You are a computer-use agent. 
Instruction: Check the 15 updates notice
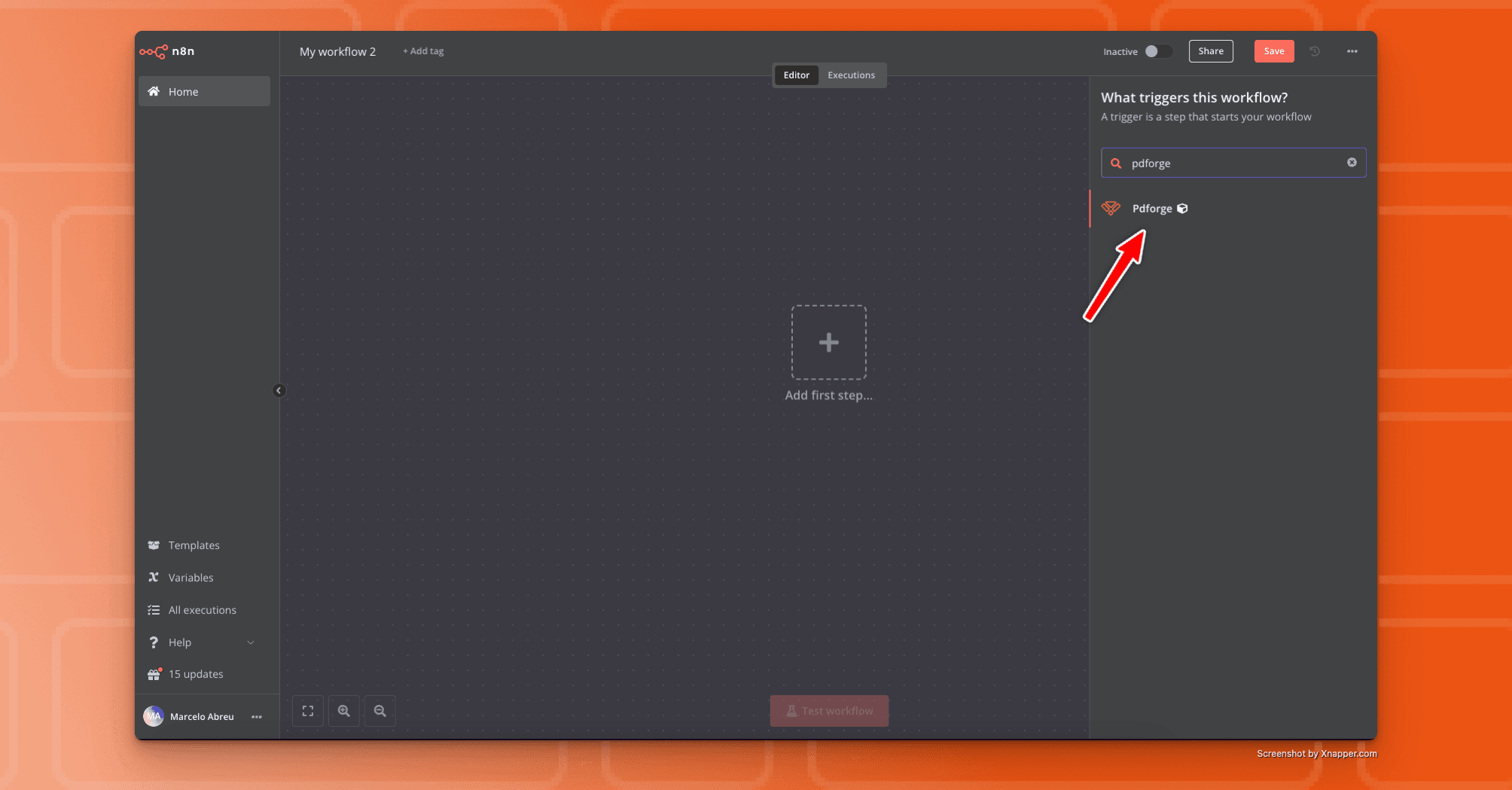point(196,674)
